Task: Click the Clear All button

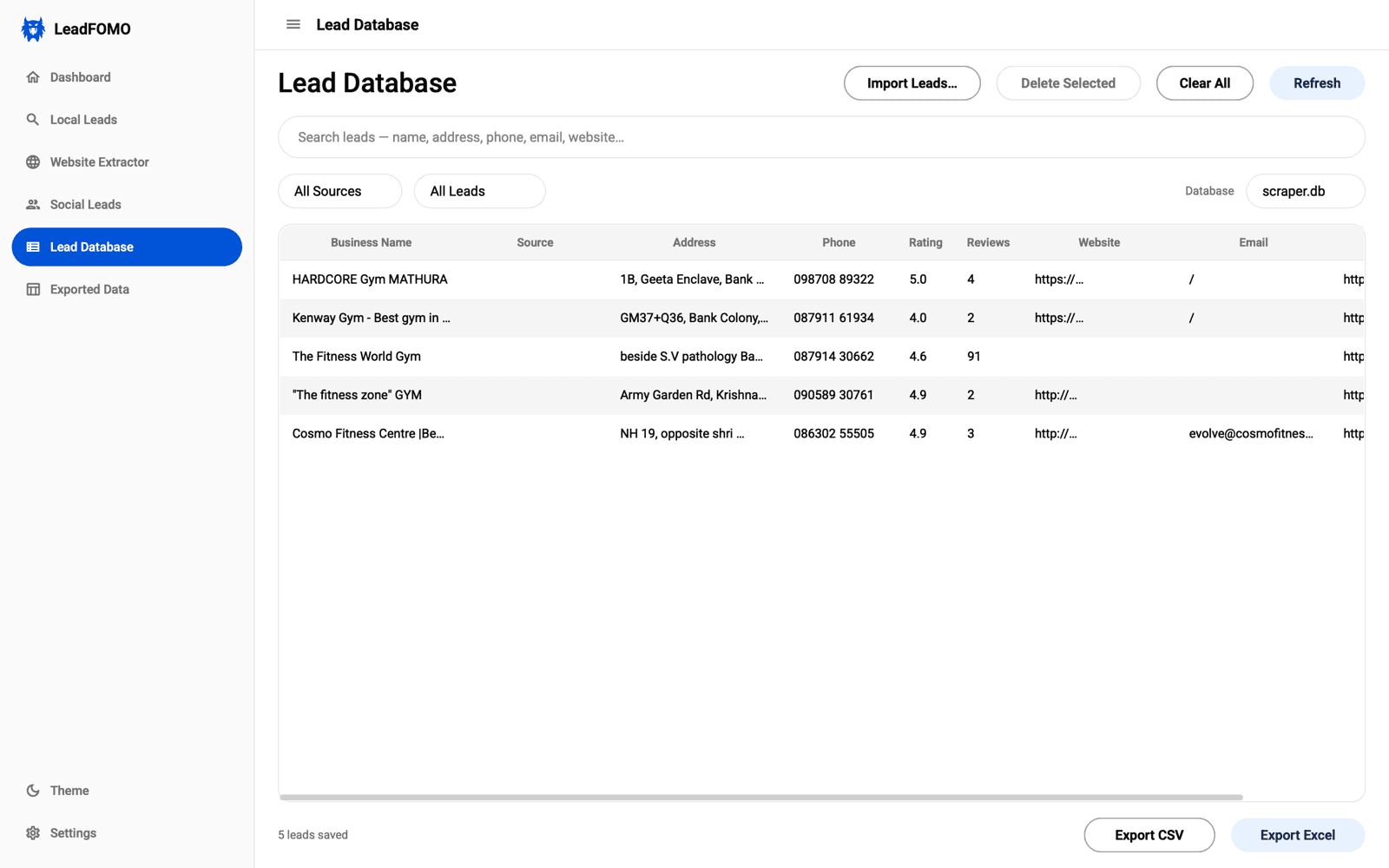Action: tap(1204, 83)
